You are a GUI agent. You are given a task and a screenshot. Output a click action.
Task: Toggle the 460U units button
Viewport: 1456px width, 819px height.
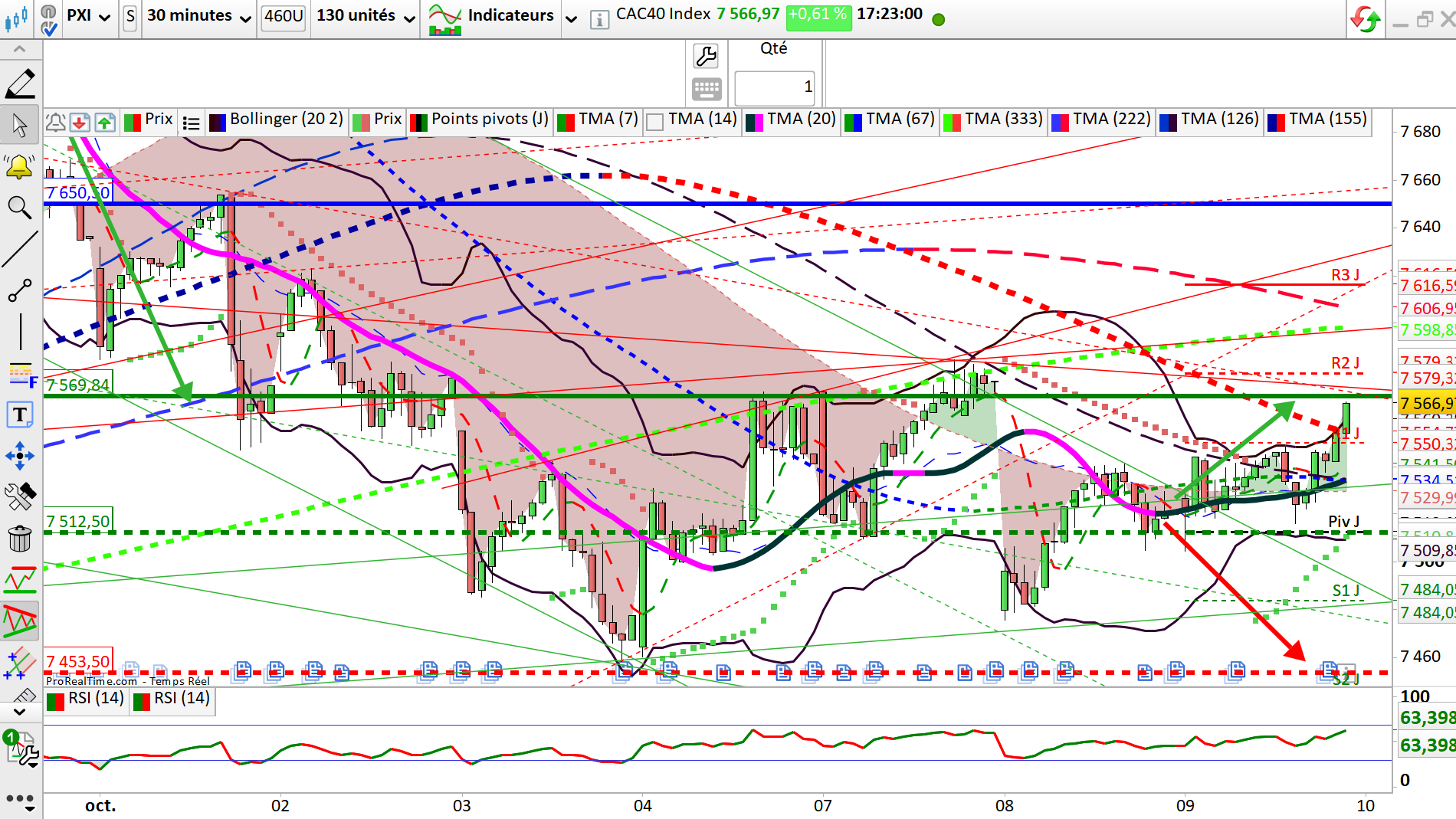click(284, 16)
